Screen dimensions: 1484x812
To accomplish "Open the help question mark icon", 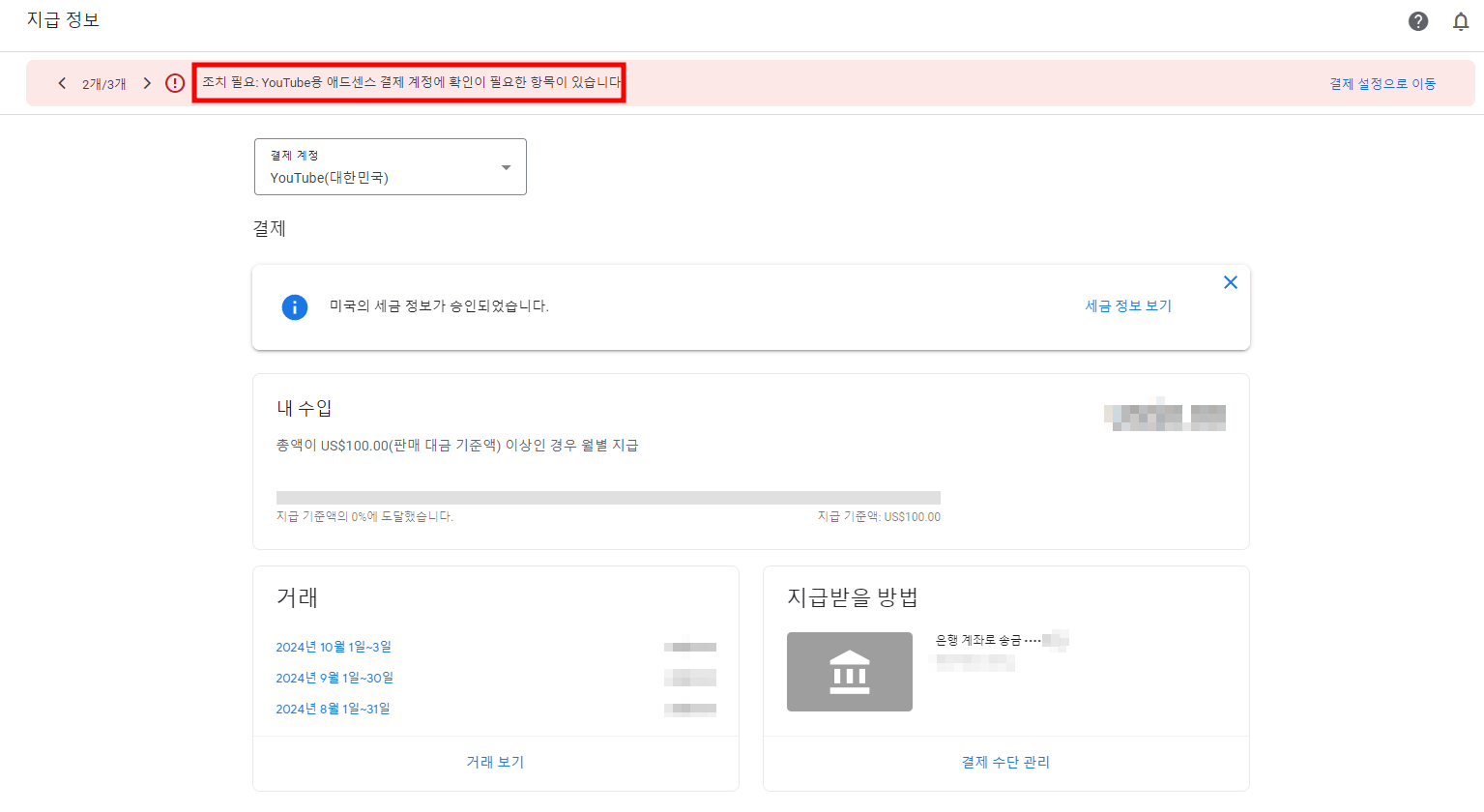I will click(x=1418, y=21).
